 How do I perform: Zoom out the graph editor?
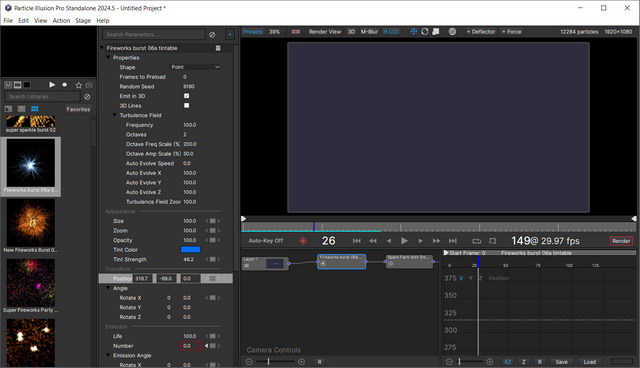click(449, 362)
